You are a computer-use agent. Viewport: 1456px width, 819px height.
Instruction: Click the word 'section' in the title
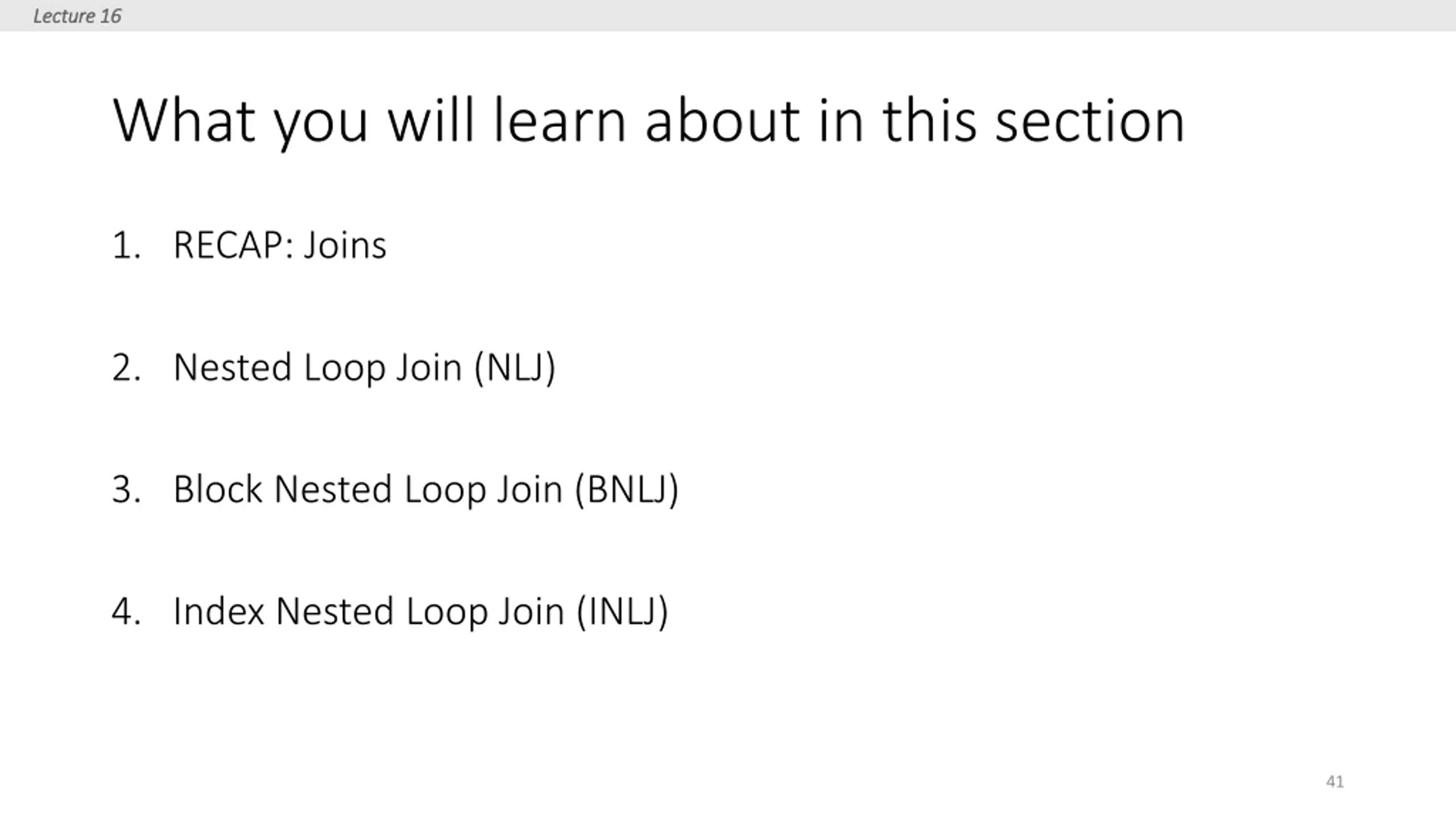[1090, 121]
